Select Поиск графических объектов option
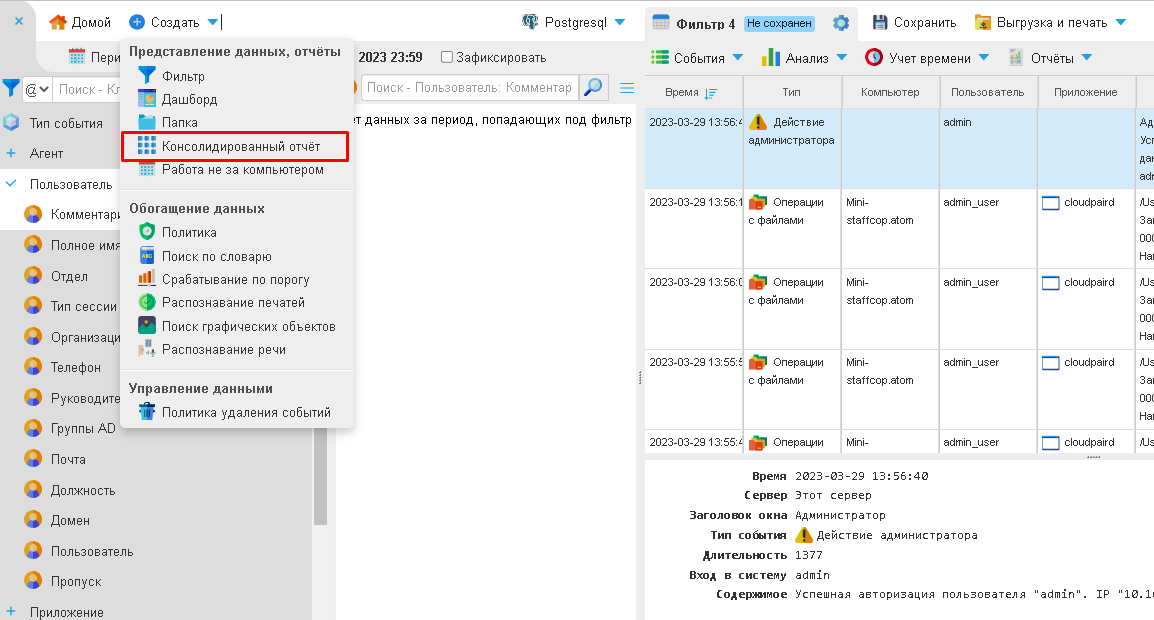 (248, 326)
